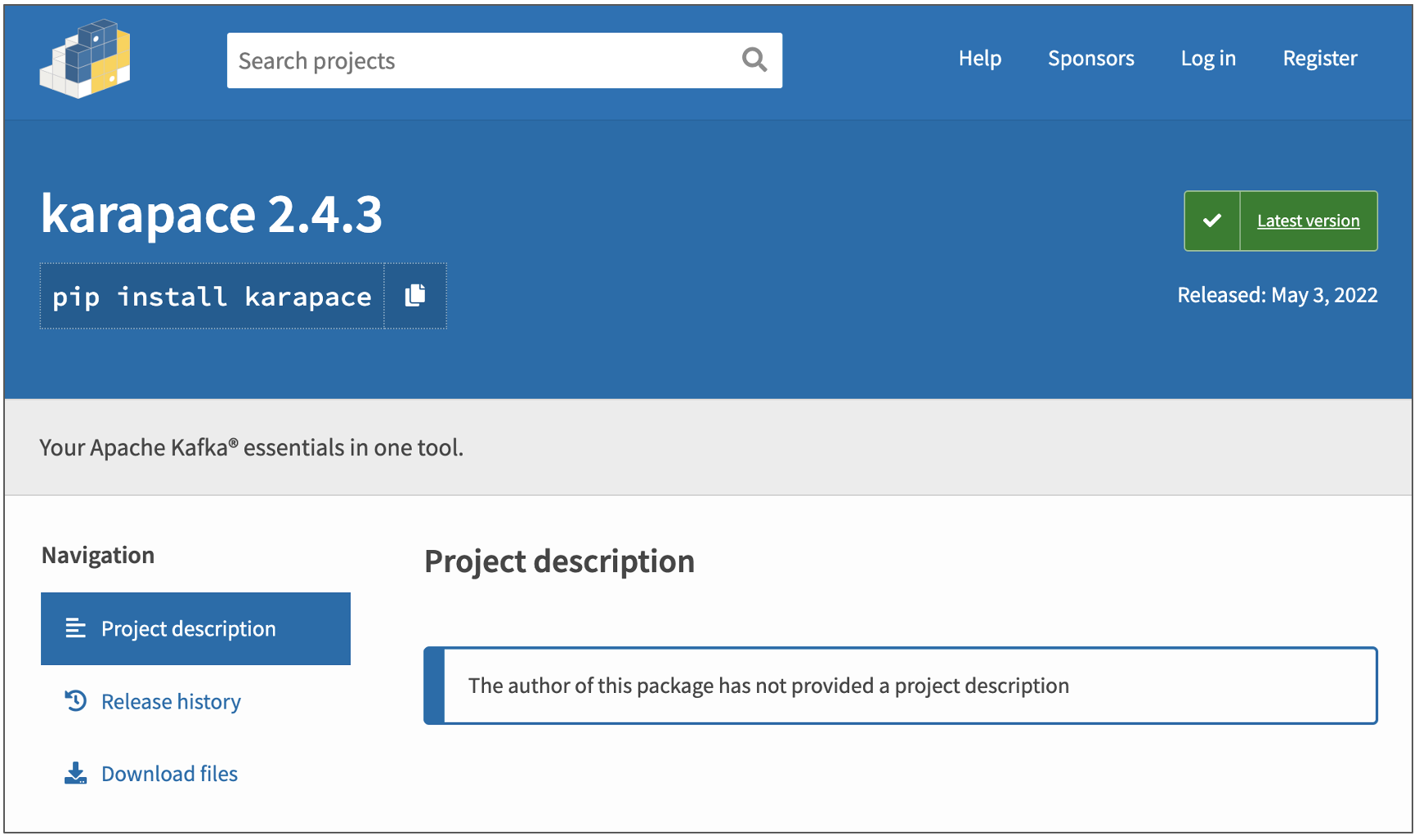
Task: Click the missing project description notice box
Action: coord(900,686)
